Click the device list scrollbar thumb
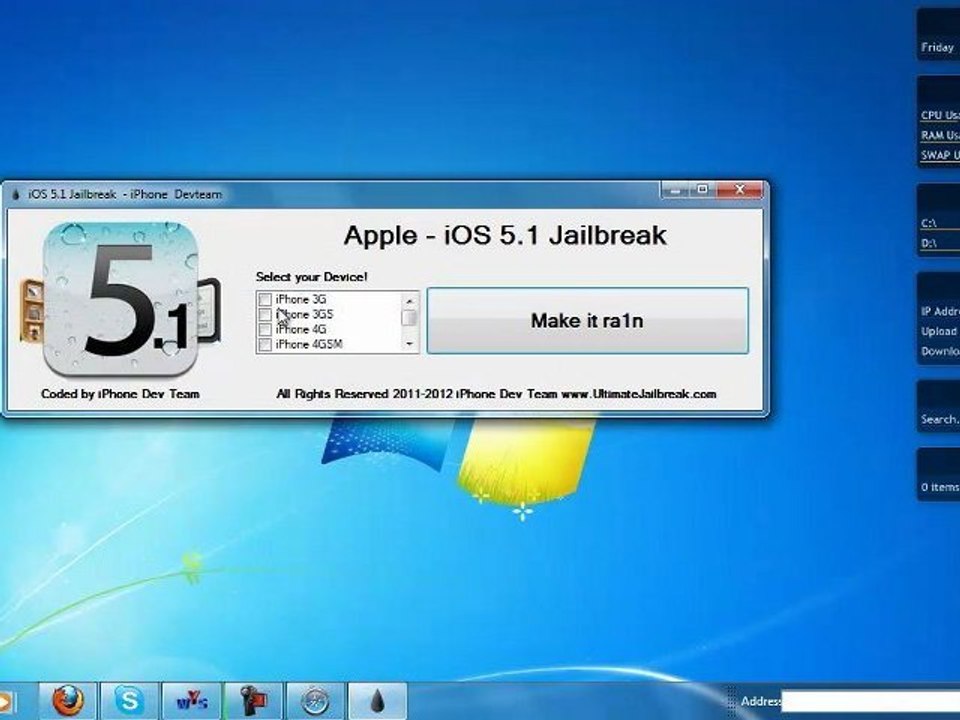Viewport: 960px width, 720px height. (x=410, y=318)
